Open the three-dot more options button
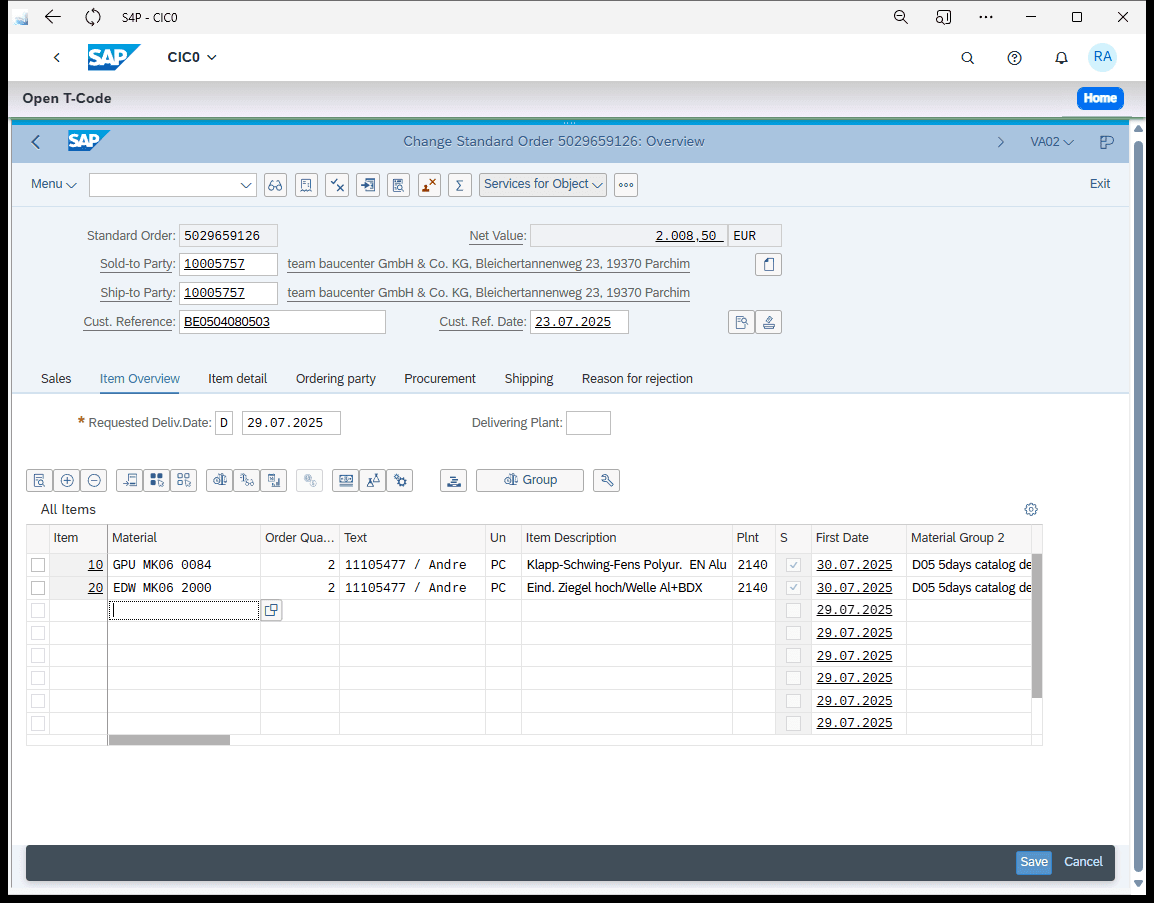This screenshot has height=903, width=1154. tap(626, 185)
